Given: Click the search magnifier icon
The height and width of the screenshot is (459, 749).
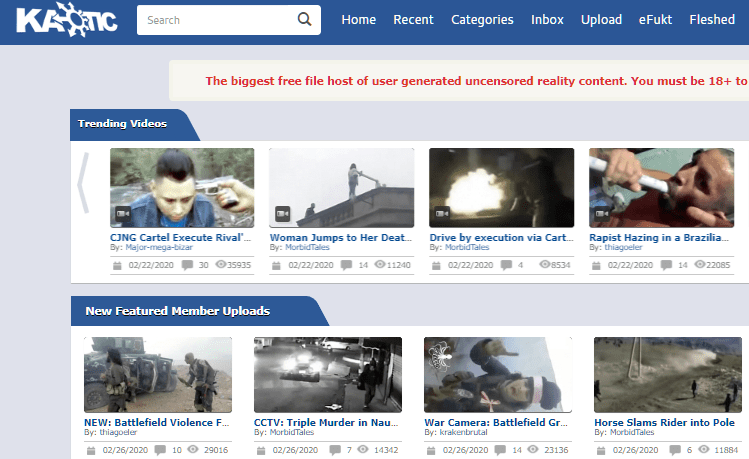Looking at the screenshot, I should tap(304, 19).
